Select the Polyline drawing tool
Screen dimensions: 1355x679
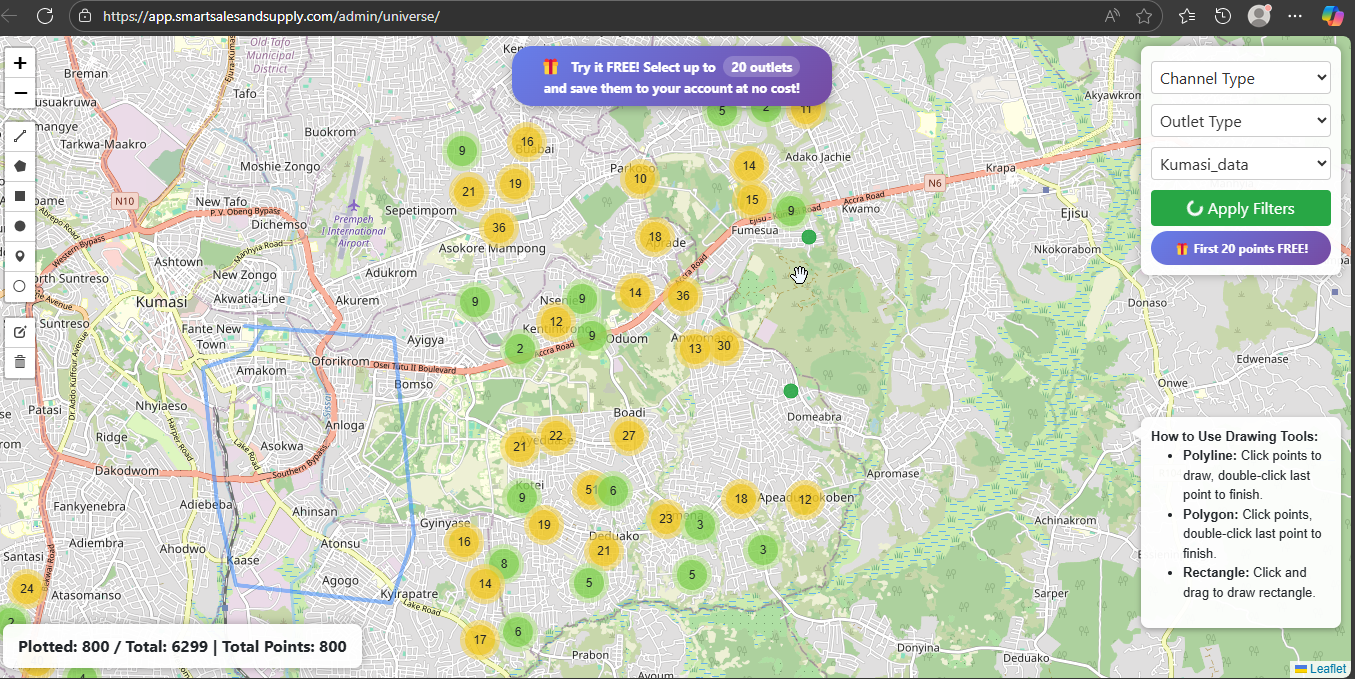20,136
